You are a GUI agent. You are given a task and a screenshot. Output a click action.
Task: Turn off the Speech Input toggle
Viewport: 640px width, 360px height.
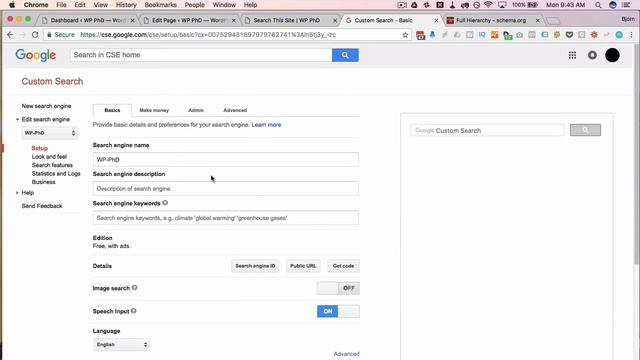tap(338, 311)
